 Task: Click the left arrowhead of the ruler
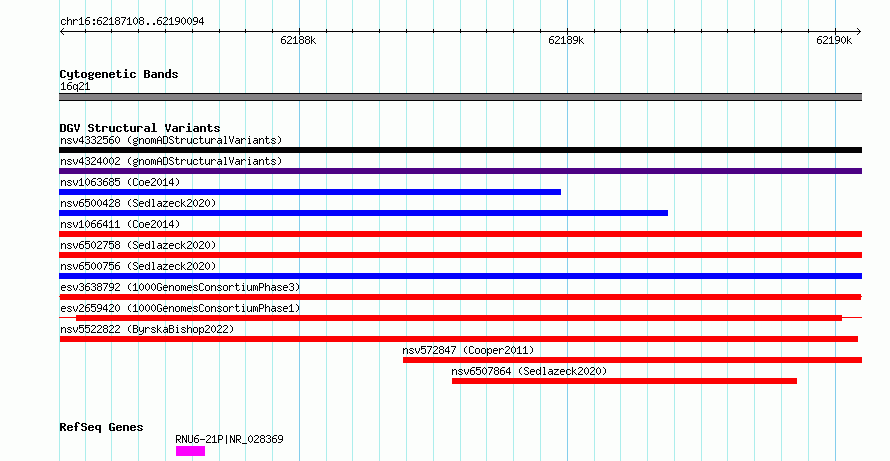coord(62,32)
